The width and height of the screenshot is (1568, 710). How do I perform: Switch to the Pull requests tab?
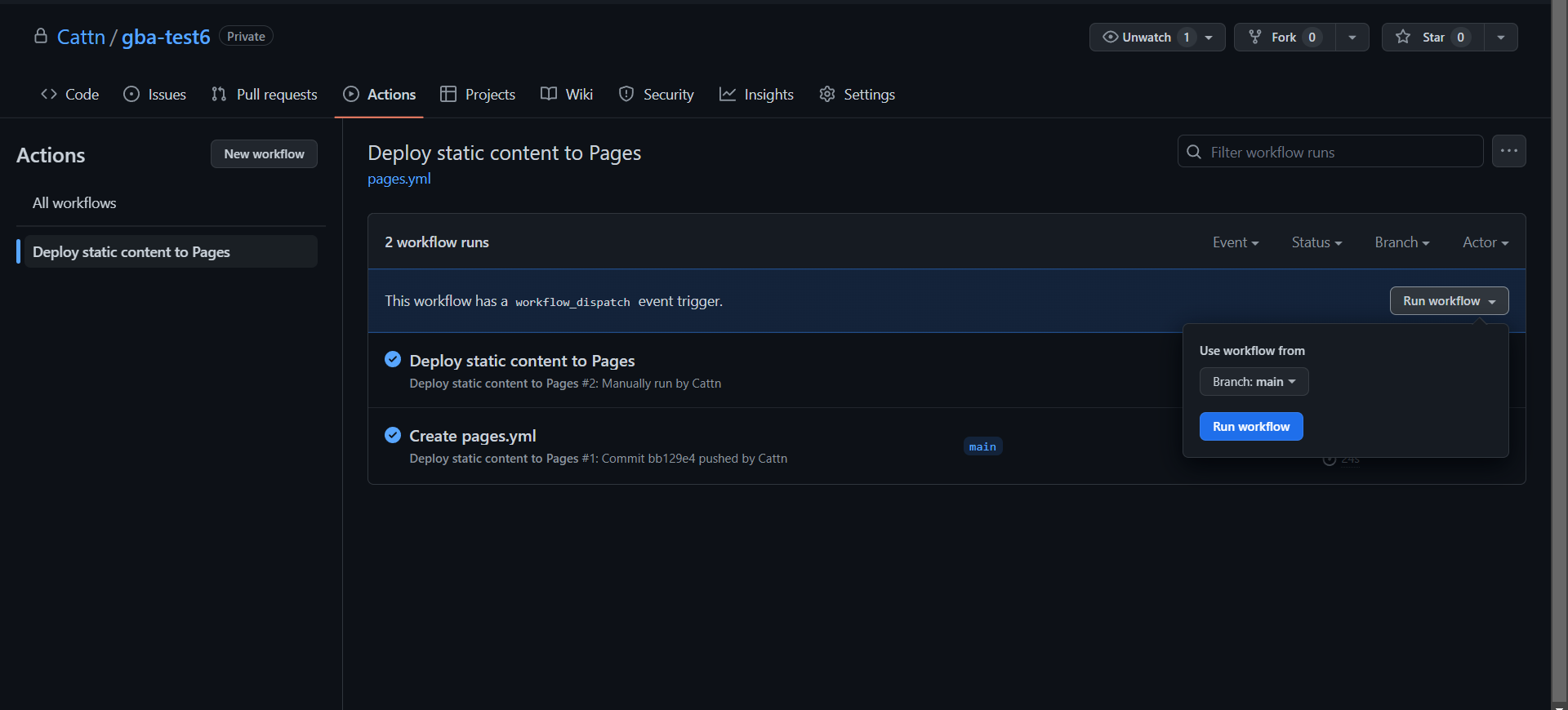(x=264, y=95)
